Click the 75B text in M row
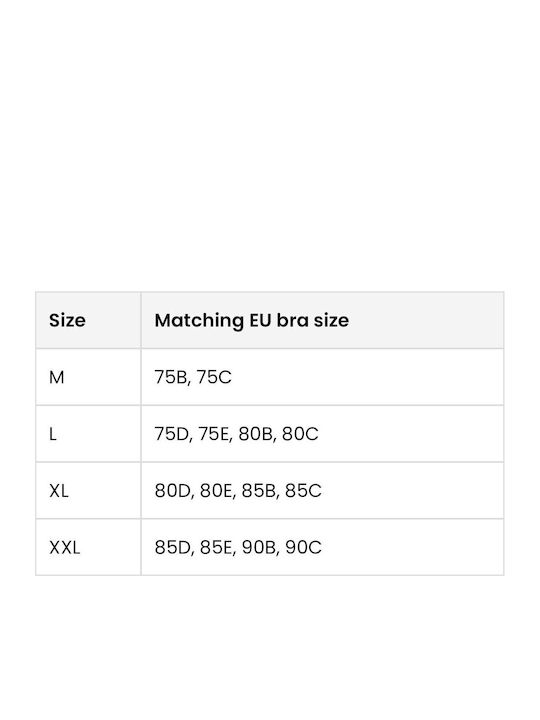 pos(171,377)
